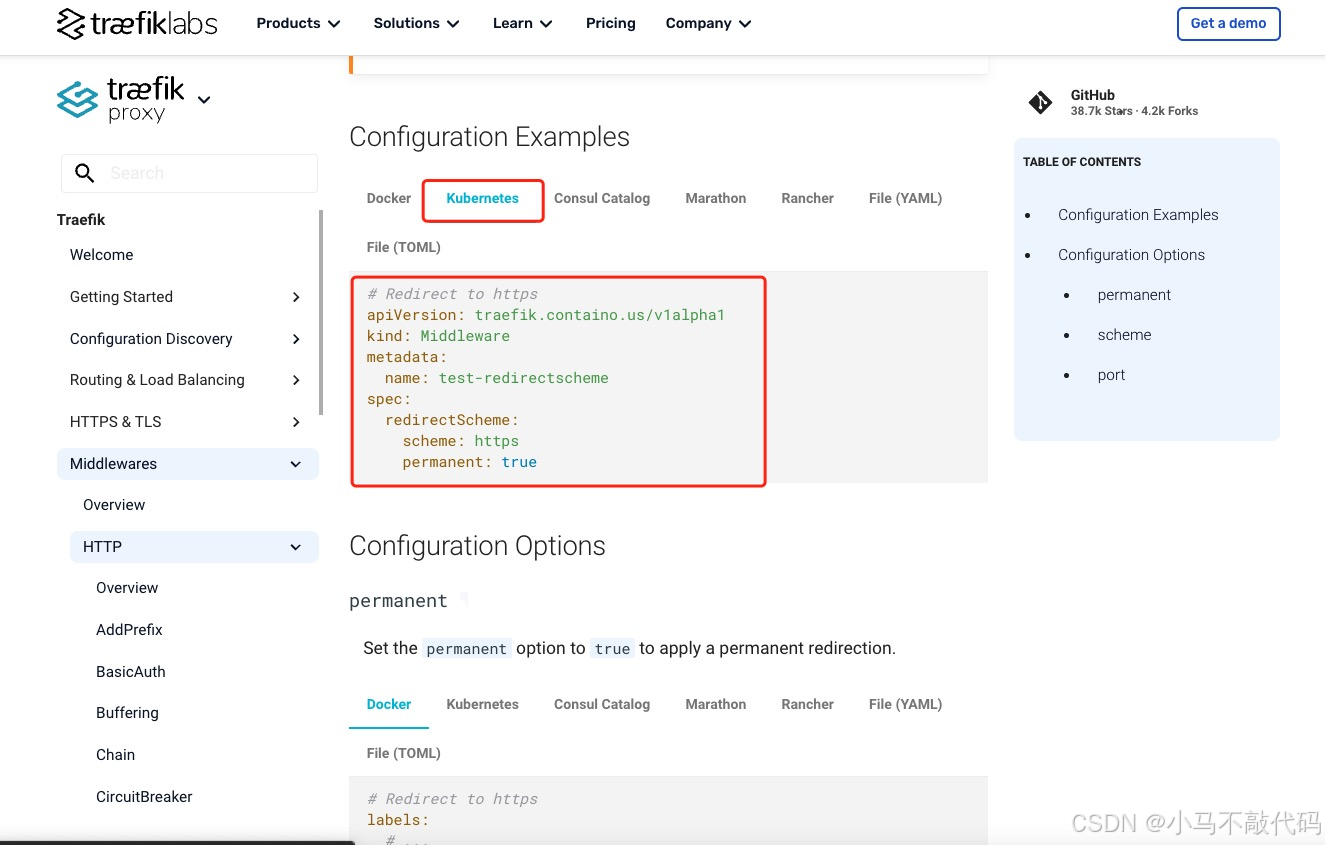Open the Solutions dropdown menu
The height and width of the screenshot is (845, 1325).
[416, 23]
